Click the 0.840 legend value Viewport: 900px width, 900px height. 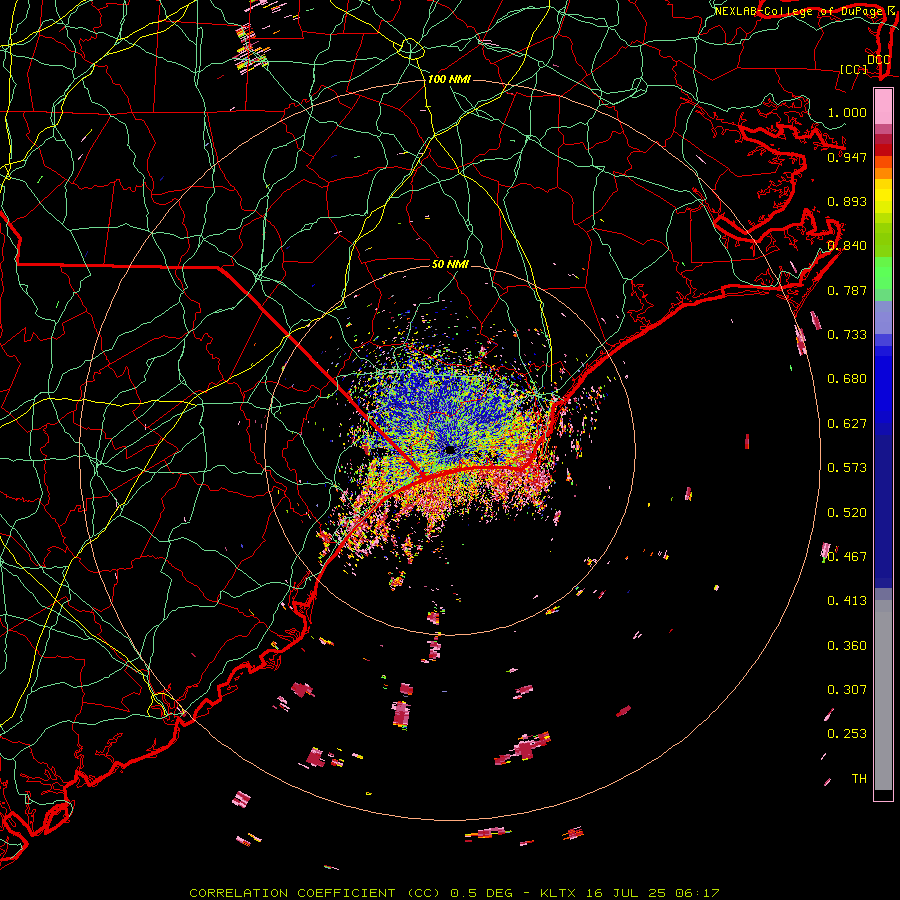(x=847, y=246)
